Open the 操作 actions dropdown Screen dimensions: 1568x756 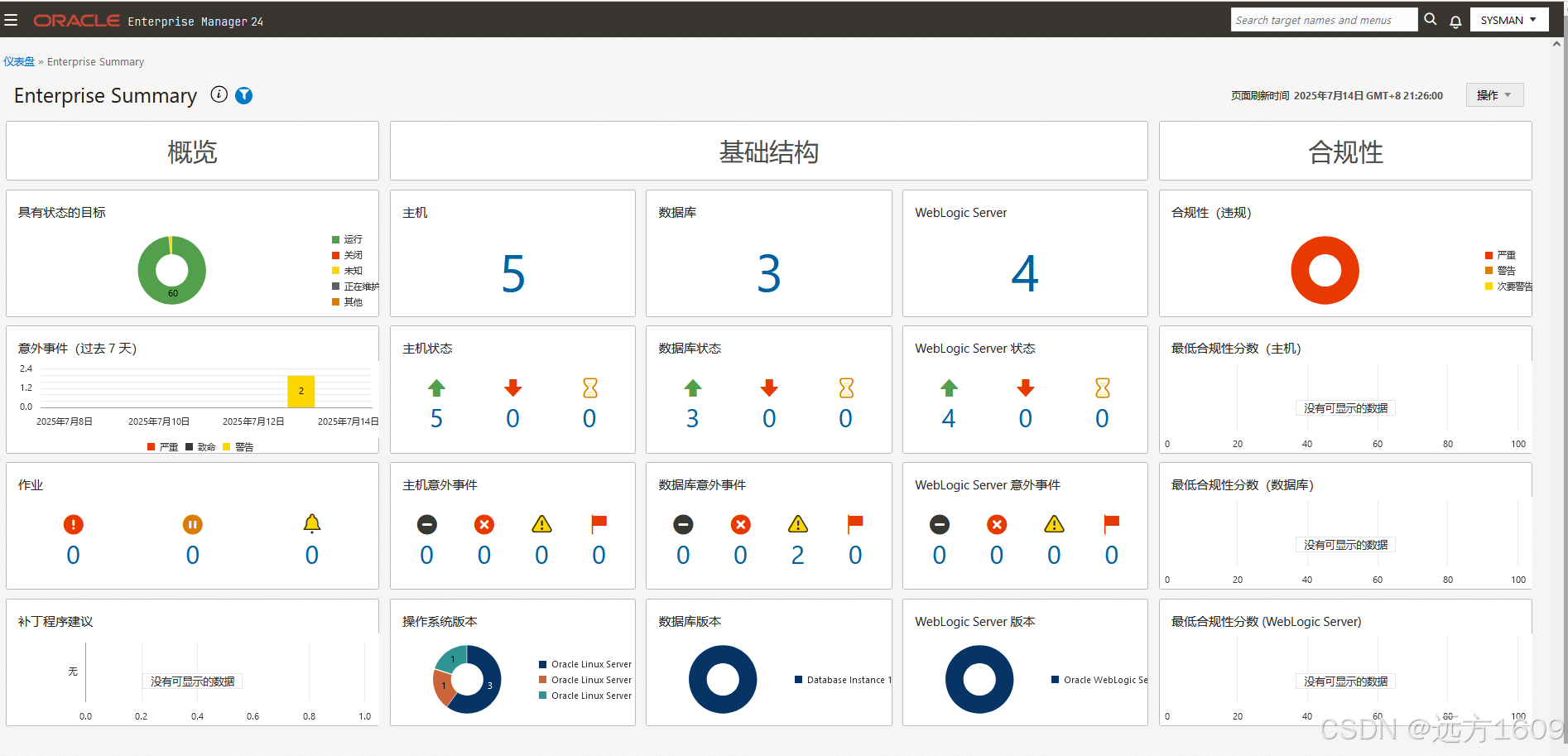click(x=1494, y=95)
